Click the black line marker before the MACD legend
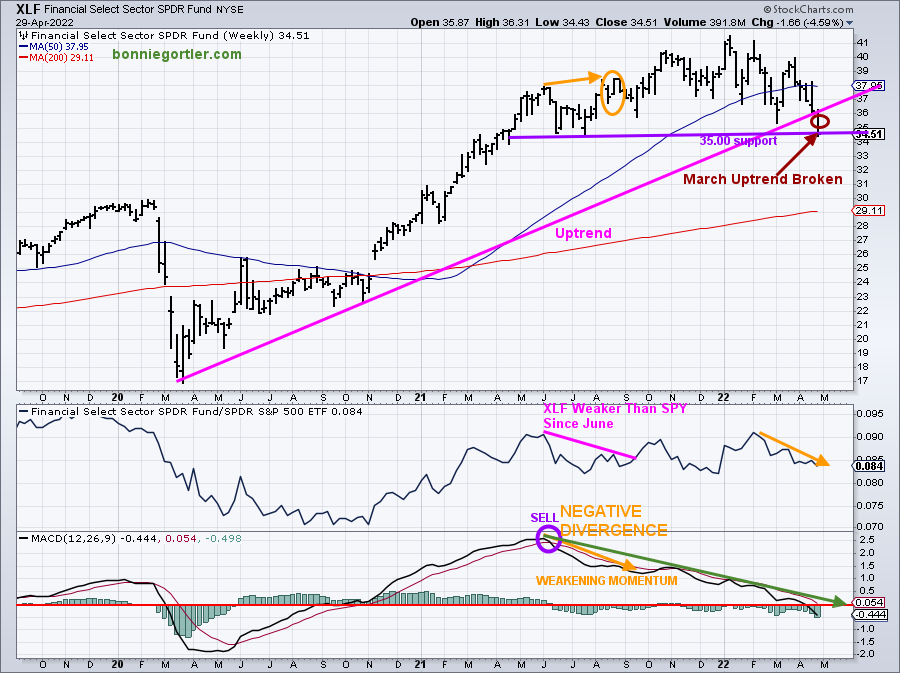The image size is (900, 673). [24, 539]
